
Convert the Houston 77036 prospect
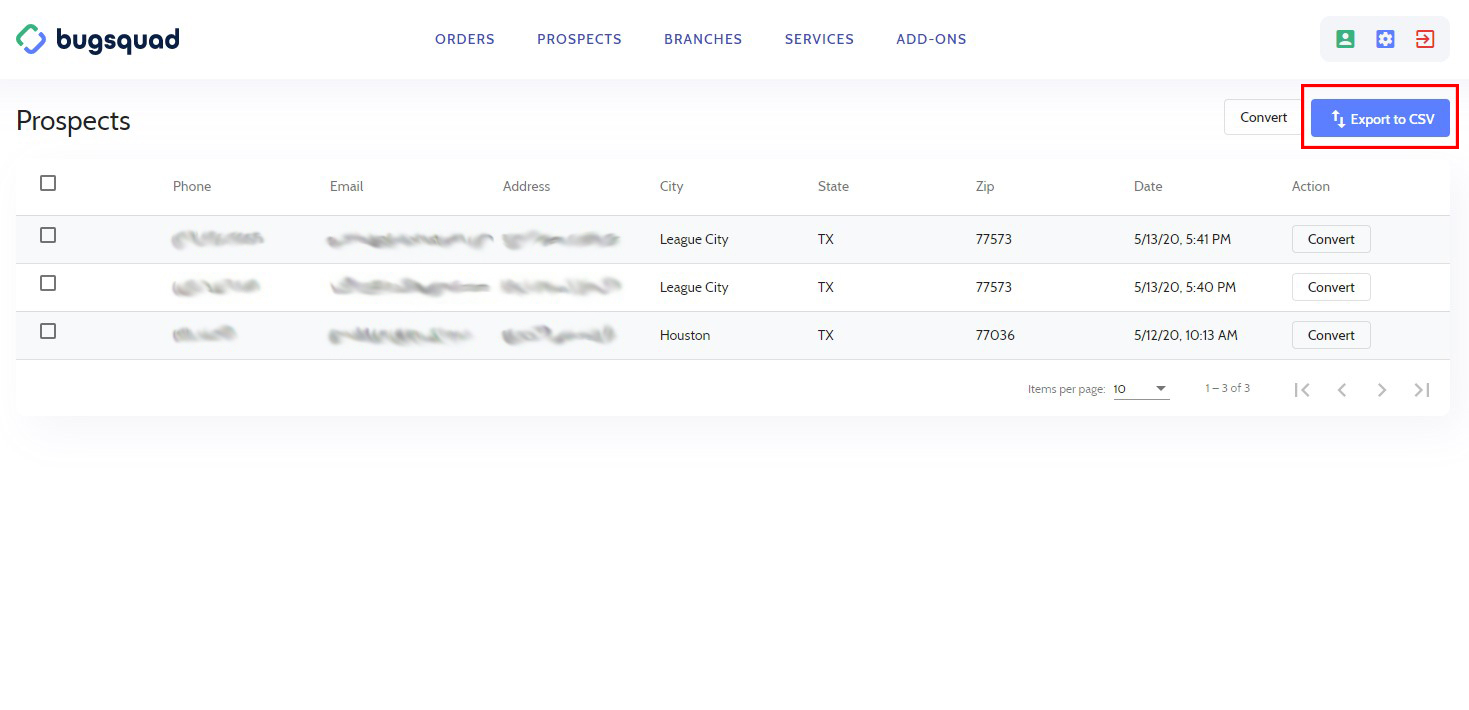point(1331,335)
